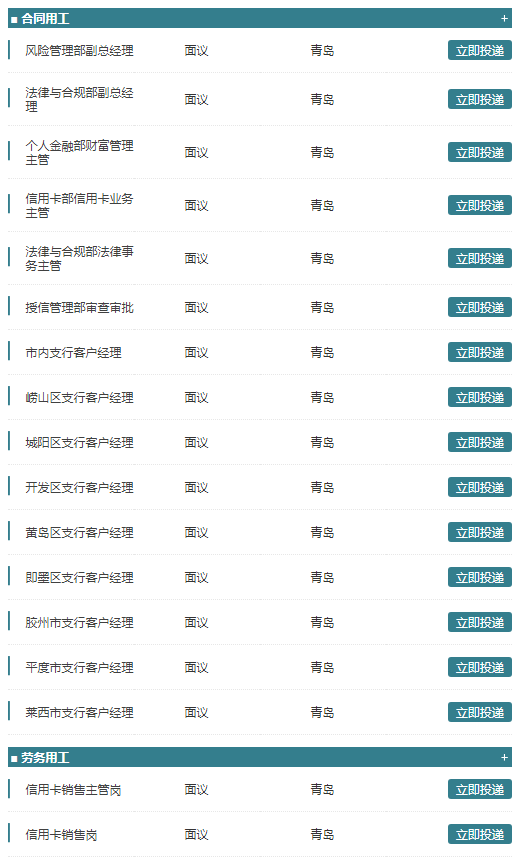
Task: Expand the 合同用工 section plus icon
Action: coord(504,19)
